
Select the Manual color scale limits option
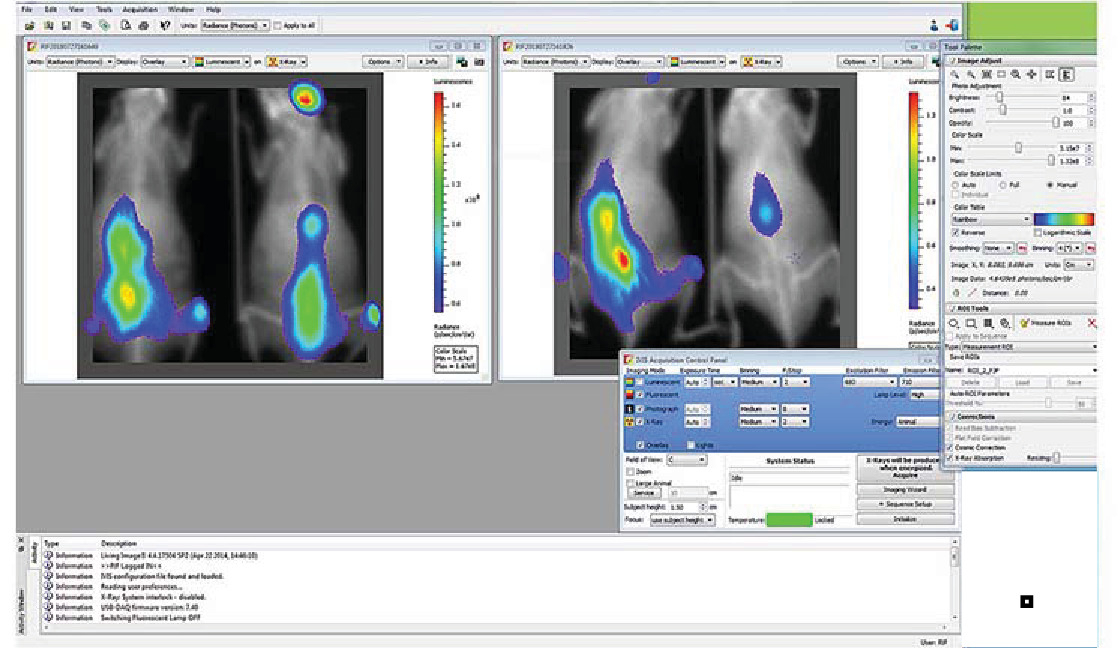(1048, 185)
